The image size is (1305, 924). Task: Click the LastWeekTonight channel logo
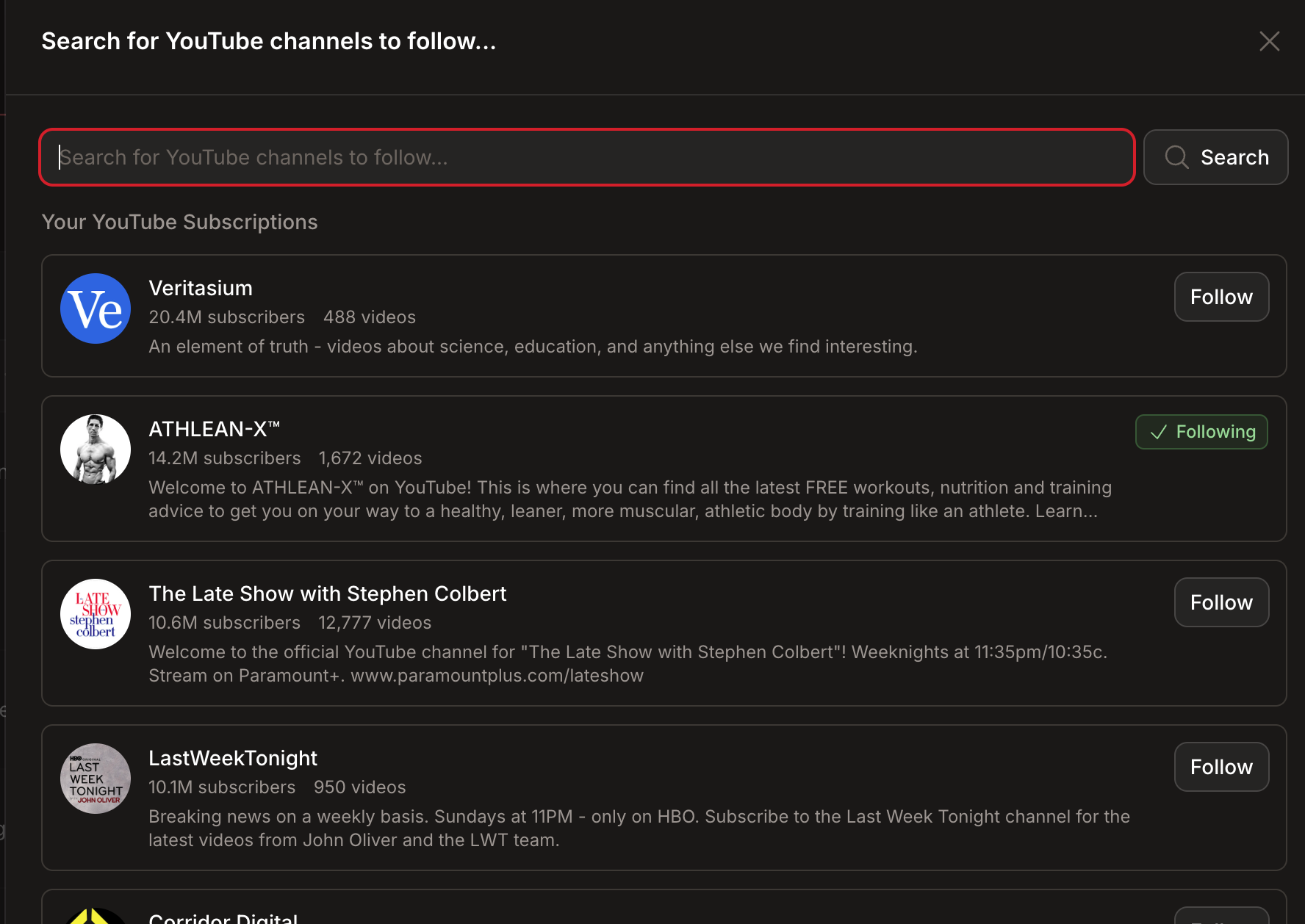click(96, 779)
